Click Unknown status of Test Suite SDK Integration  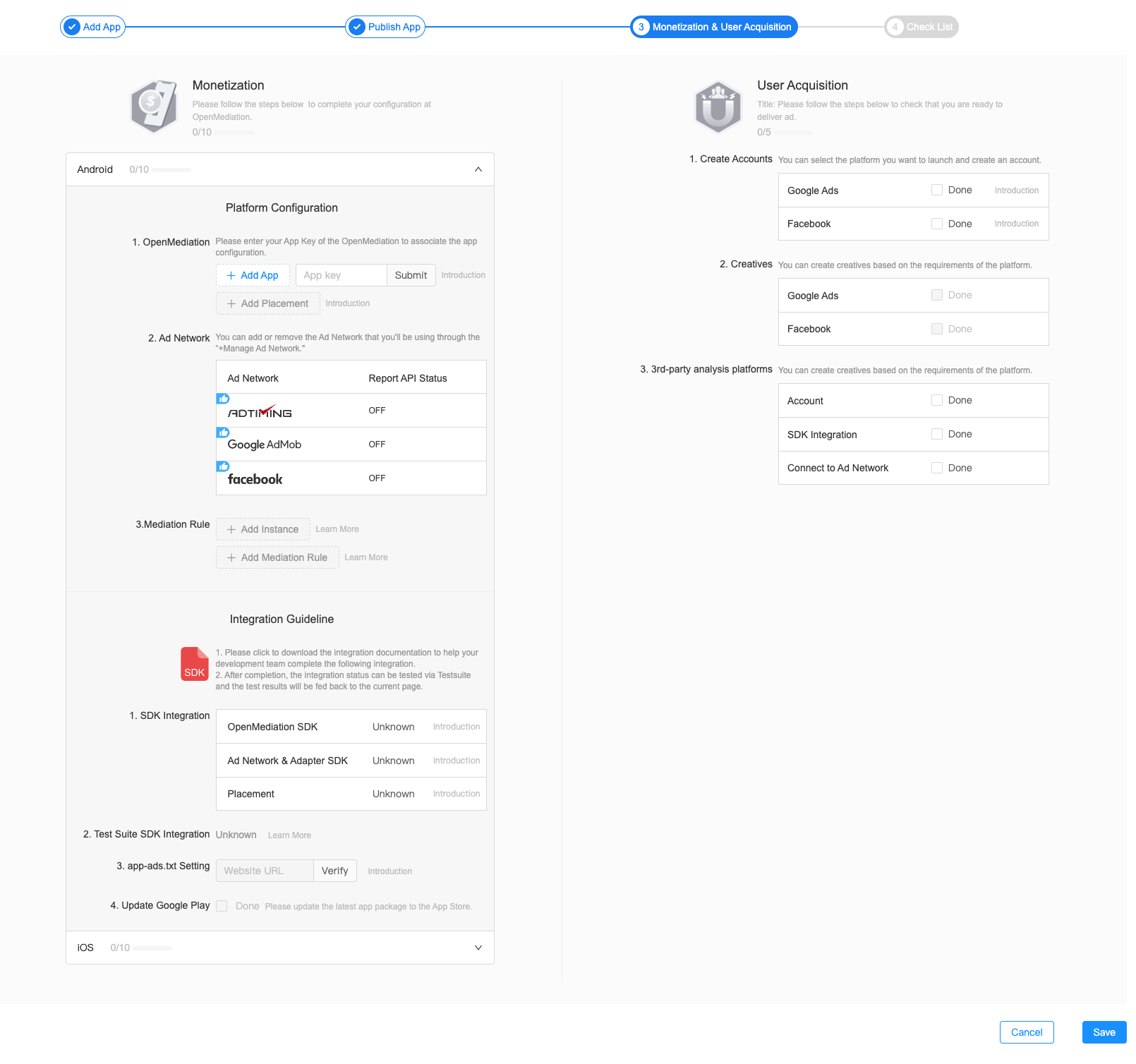(236, 835)
